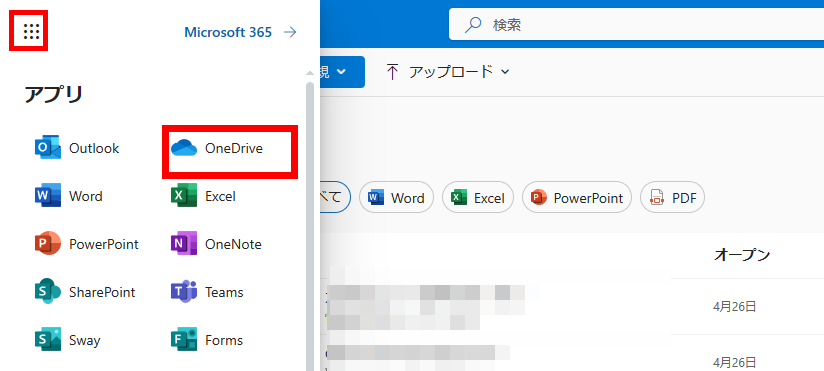Open SharePoint from the app list
This screenshot has width=824, height=371.
(x=85, y=292)
